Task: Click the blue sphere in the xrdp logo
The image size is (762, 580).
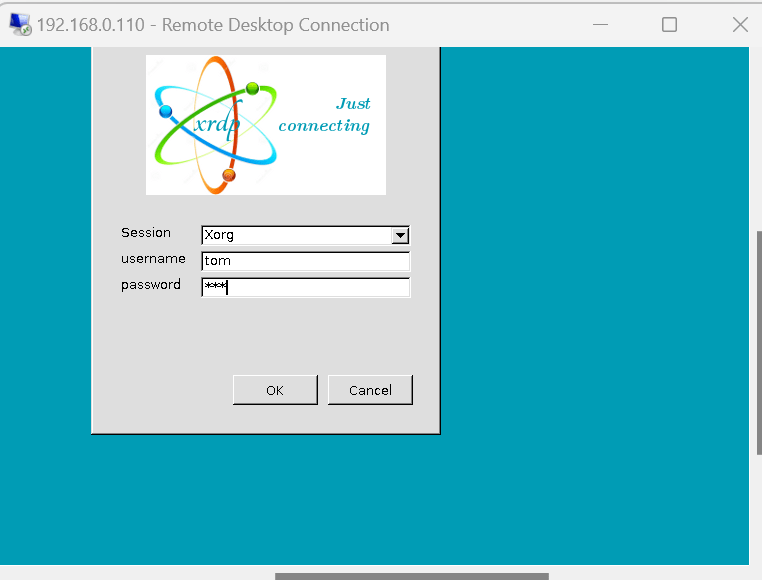Action: pyautogui.click(x=166, y=111)
